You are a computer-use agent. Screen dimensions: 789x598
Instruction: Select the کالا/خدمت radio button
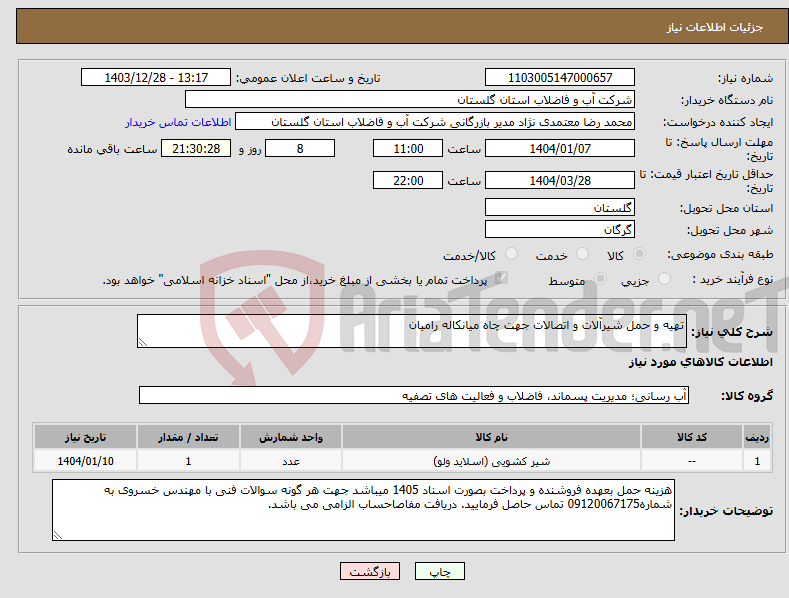pyautogui.click(x=511, y=254)
